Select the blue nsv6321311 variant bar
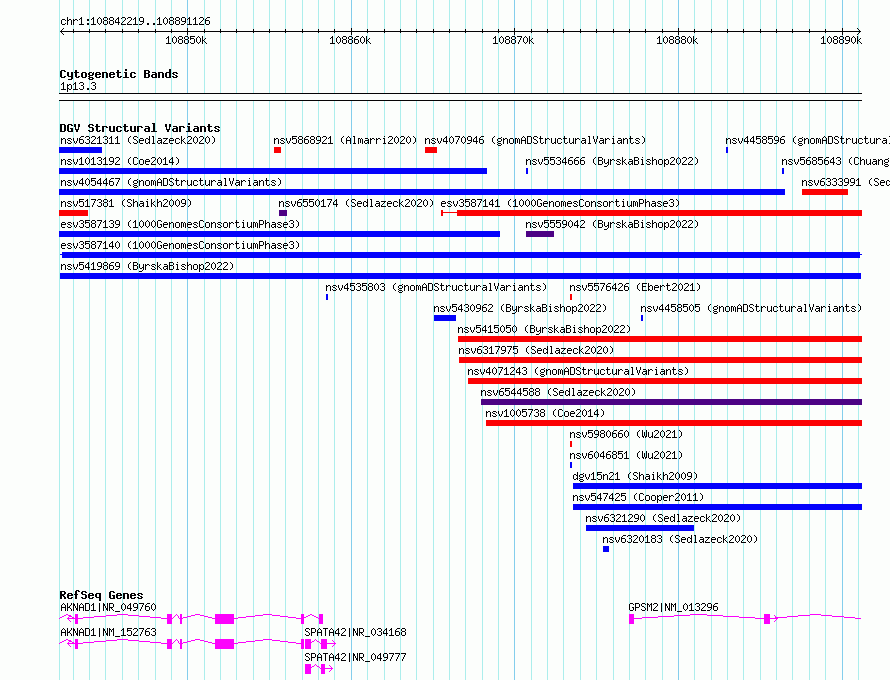Image resolution: width=890 pixels, height=680 pixels. click(x=81, y=150)
